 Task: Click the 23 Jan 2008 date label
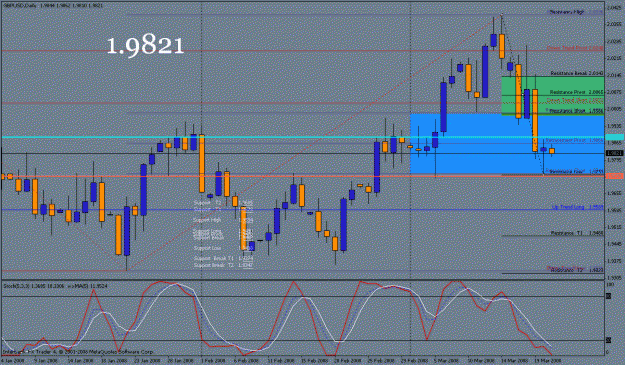click(x=147, y=360)
